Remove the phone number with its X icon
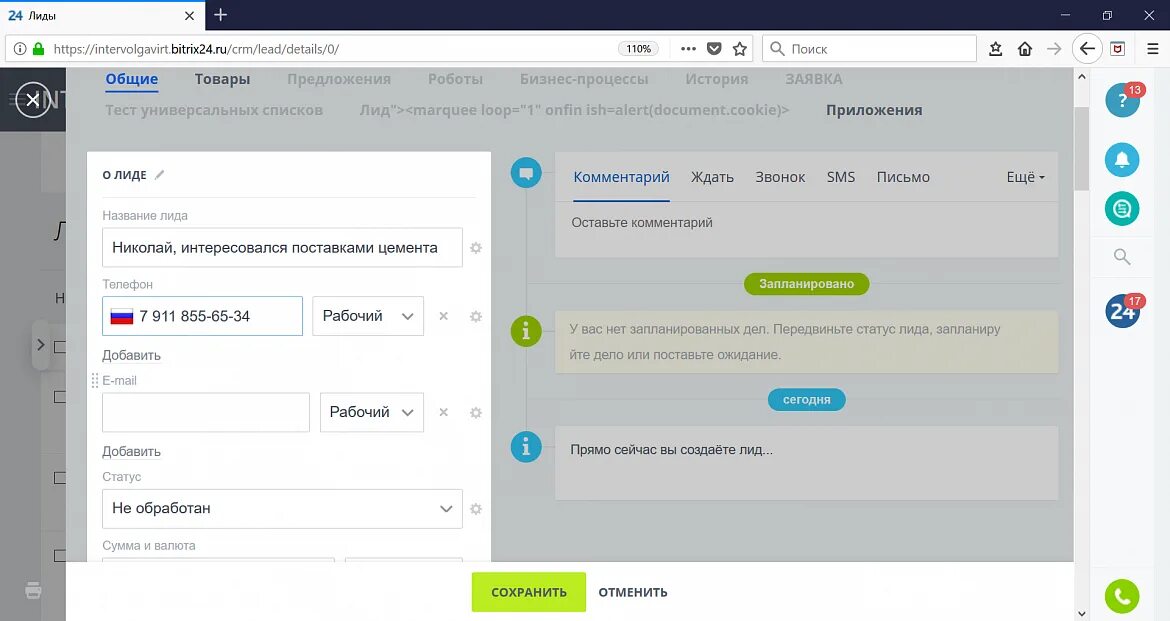 click(443, 316)
